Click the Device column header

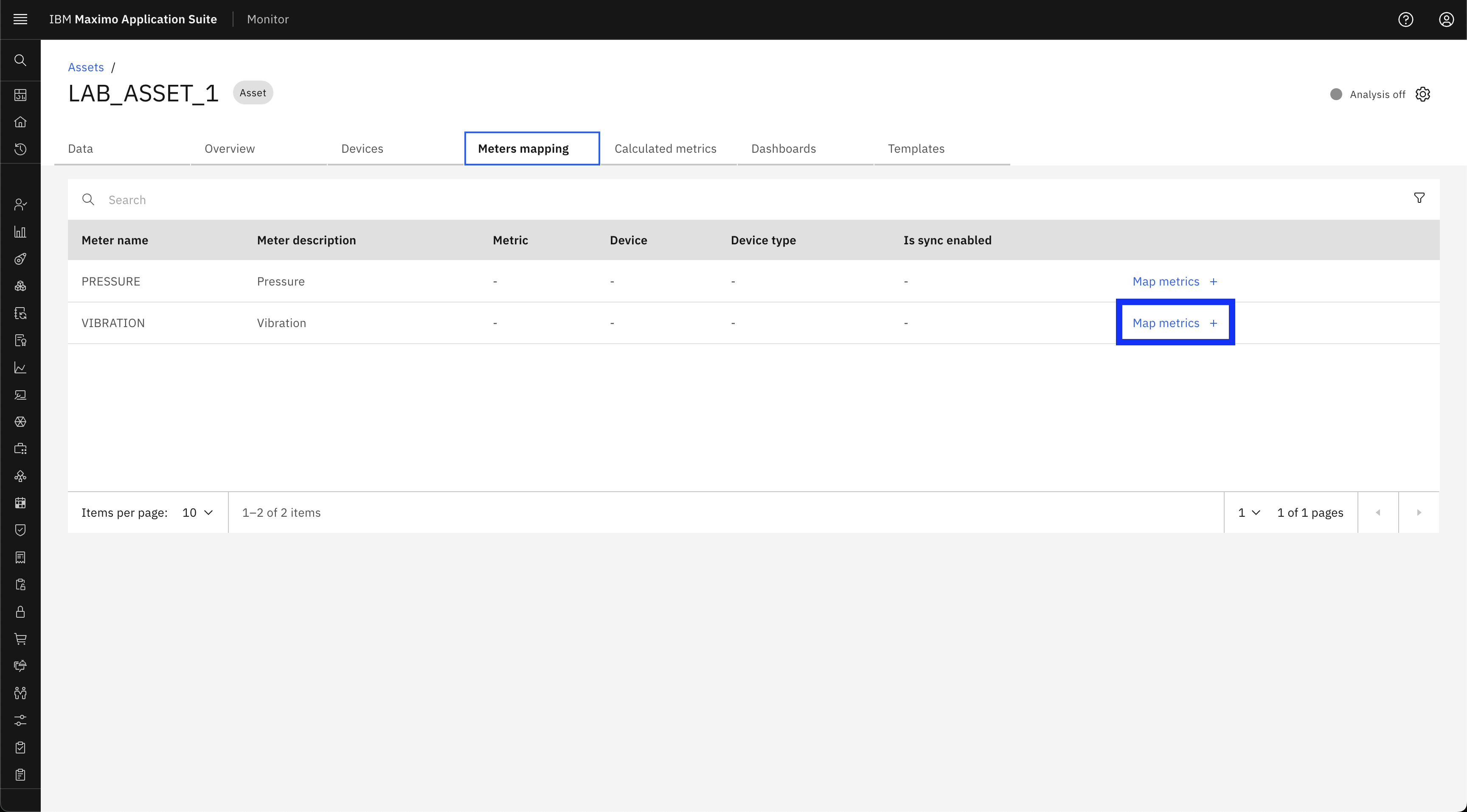tap(628, 240)
